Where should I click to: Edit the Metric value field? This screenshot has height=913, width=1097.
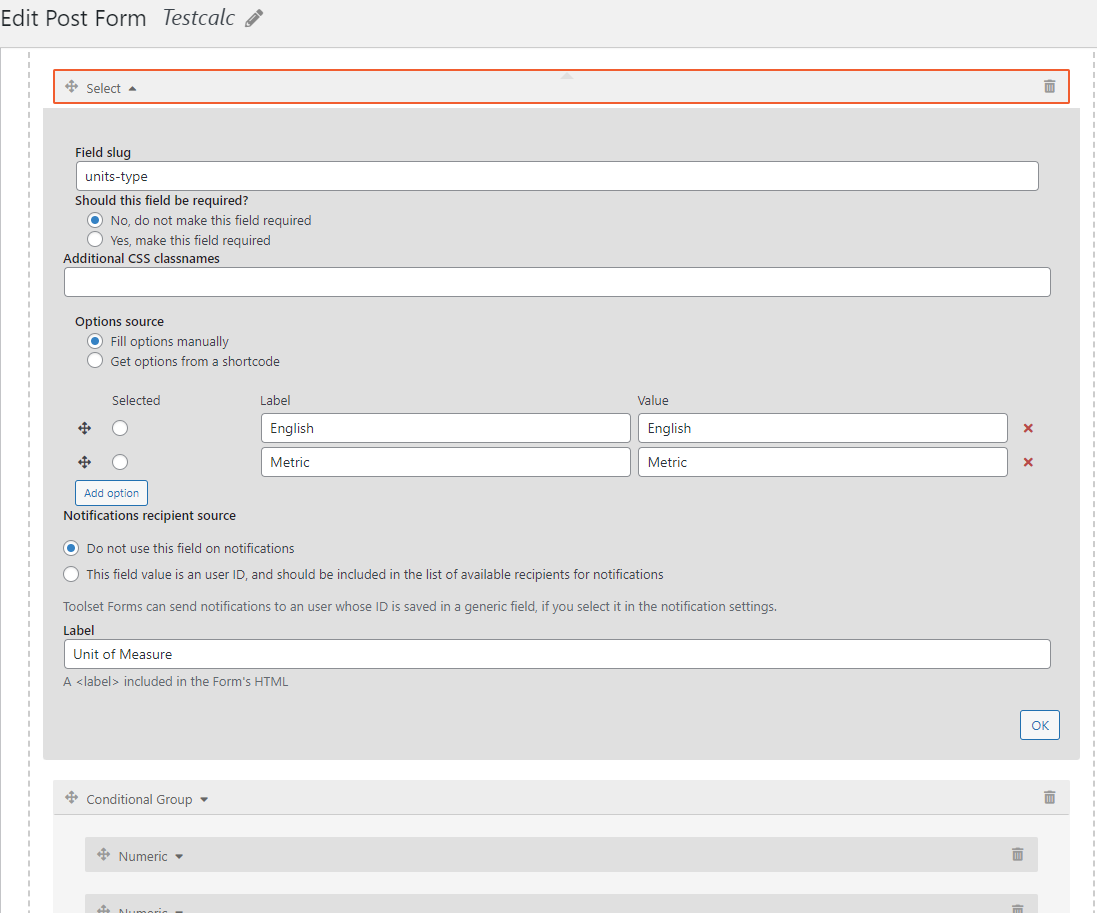[x=823, y=462]
